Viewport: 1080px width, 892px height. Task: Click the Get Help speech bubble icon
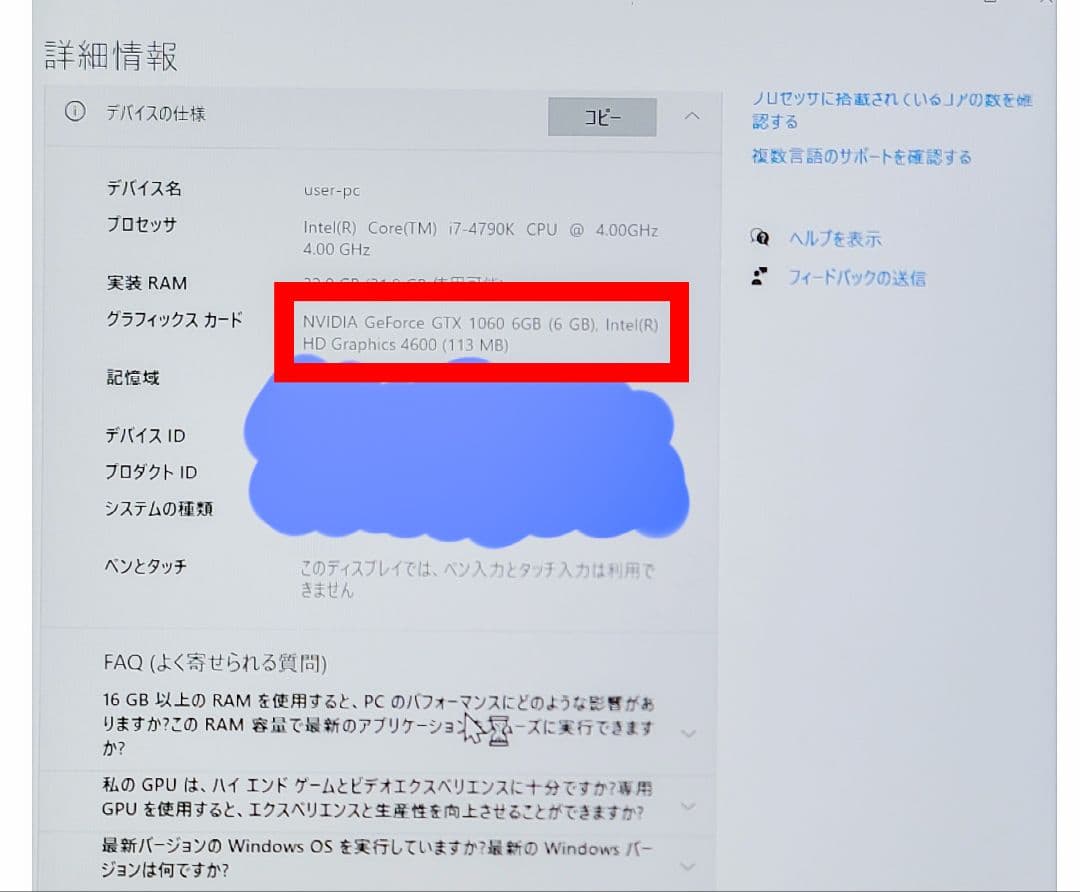(761, 238)
